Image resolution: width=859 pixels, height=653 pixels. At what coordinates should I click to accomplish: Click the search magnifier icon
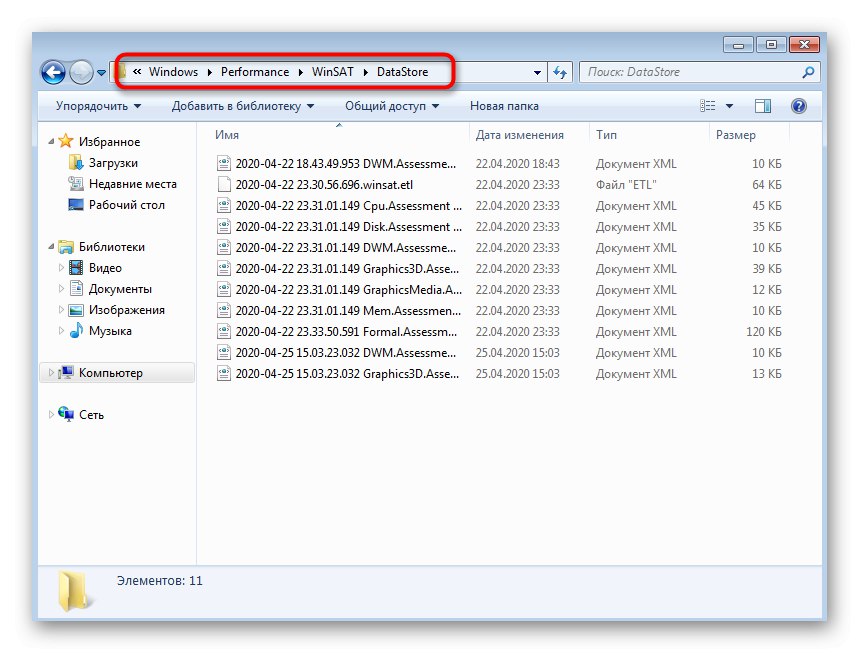pos(808,72)
